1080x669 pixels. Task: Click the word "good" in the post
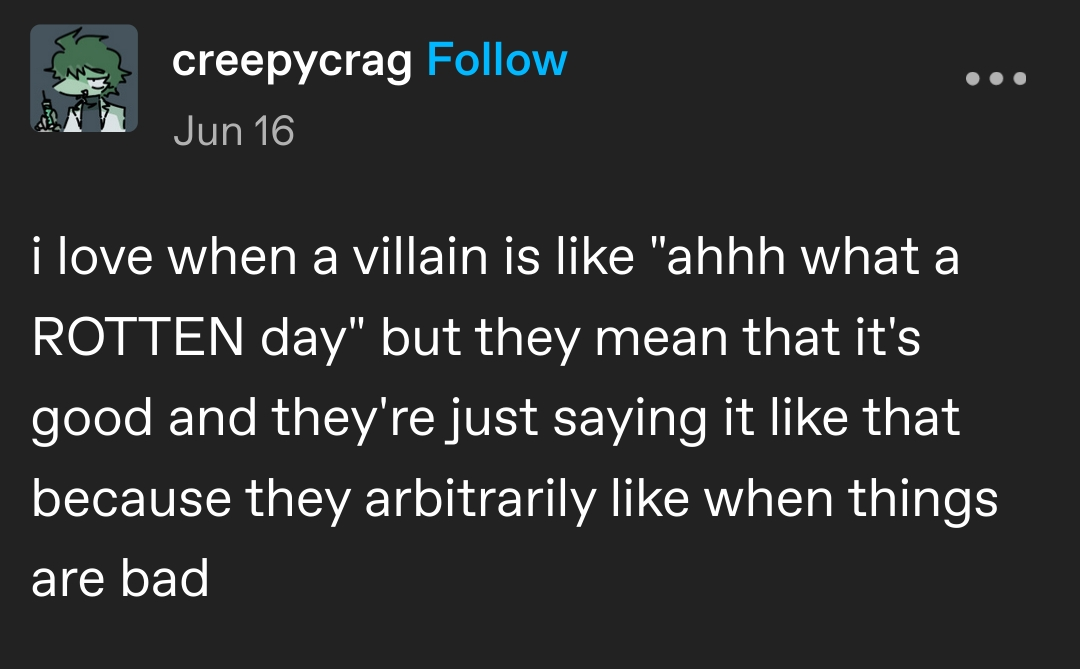click(92, 421)
